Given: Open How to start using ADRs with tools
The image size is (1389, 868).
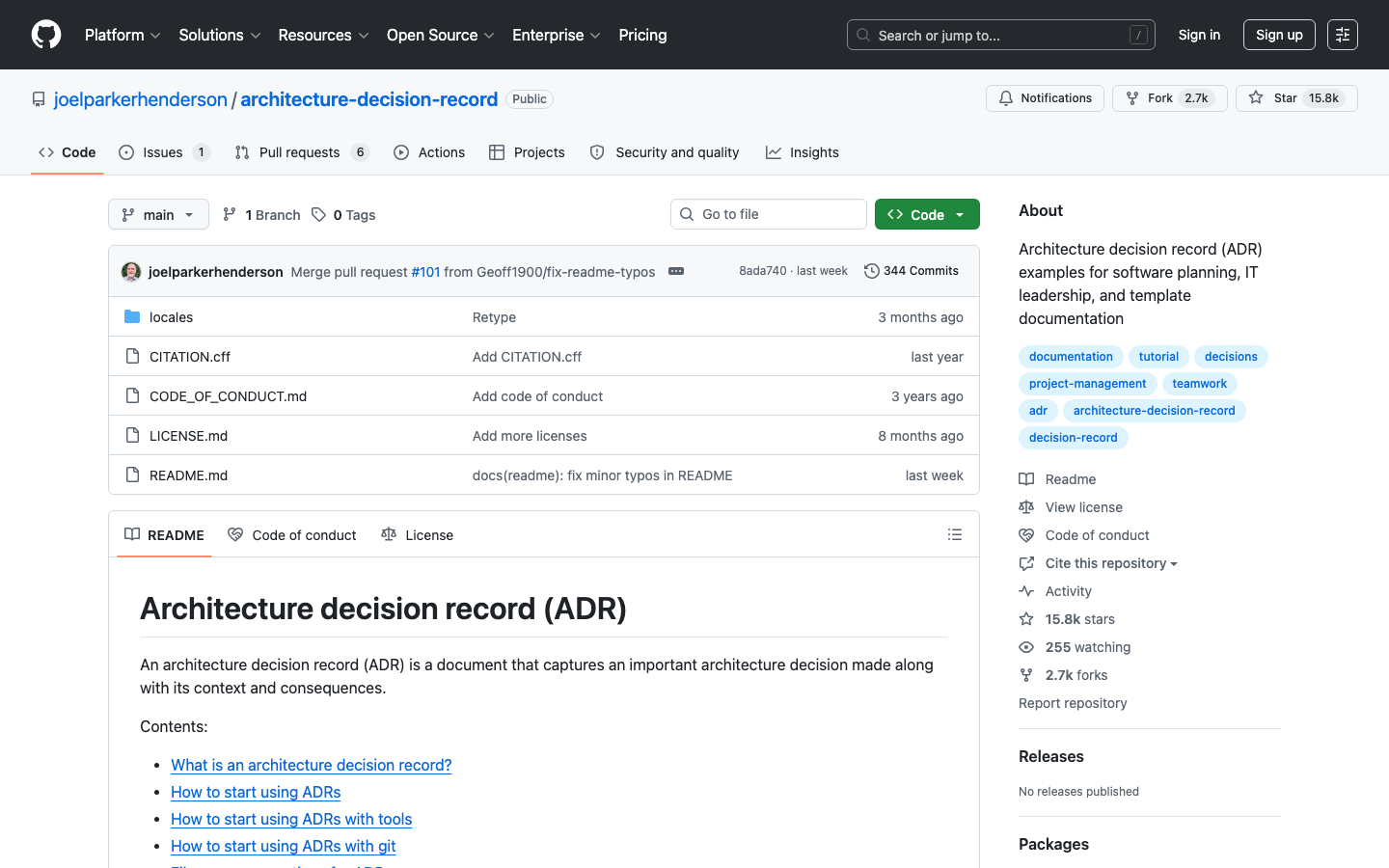Looking at the screenshot, I should pos(291,819).
